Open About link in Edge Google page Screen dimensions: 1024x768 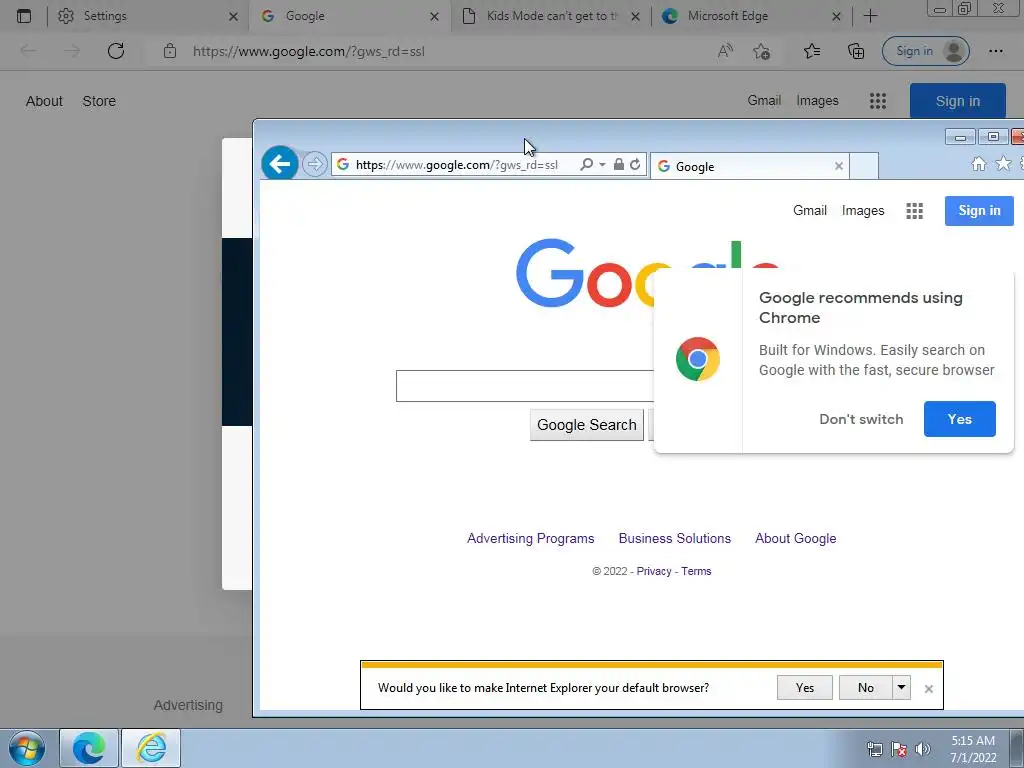[x=44, y=101]
